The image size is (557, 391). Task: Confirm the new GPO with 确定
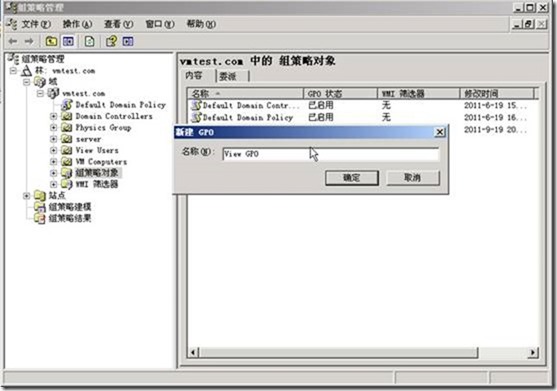click(x=352, y=178)
